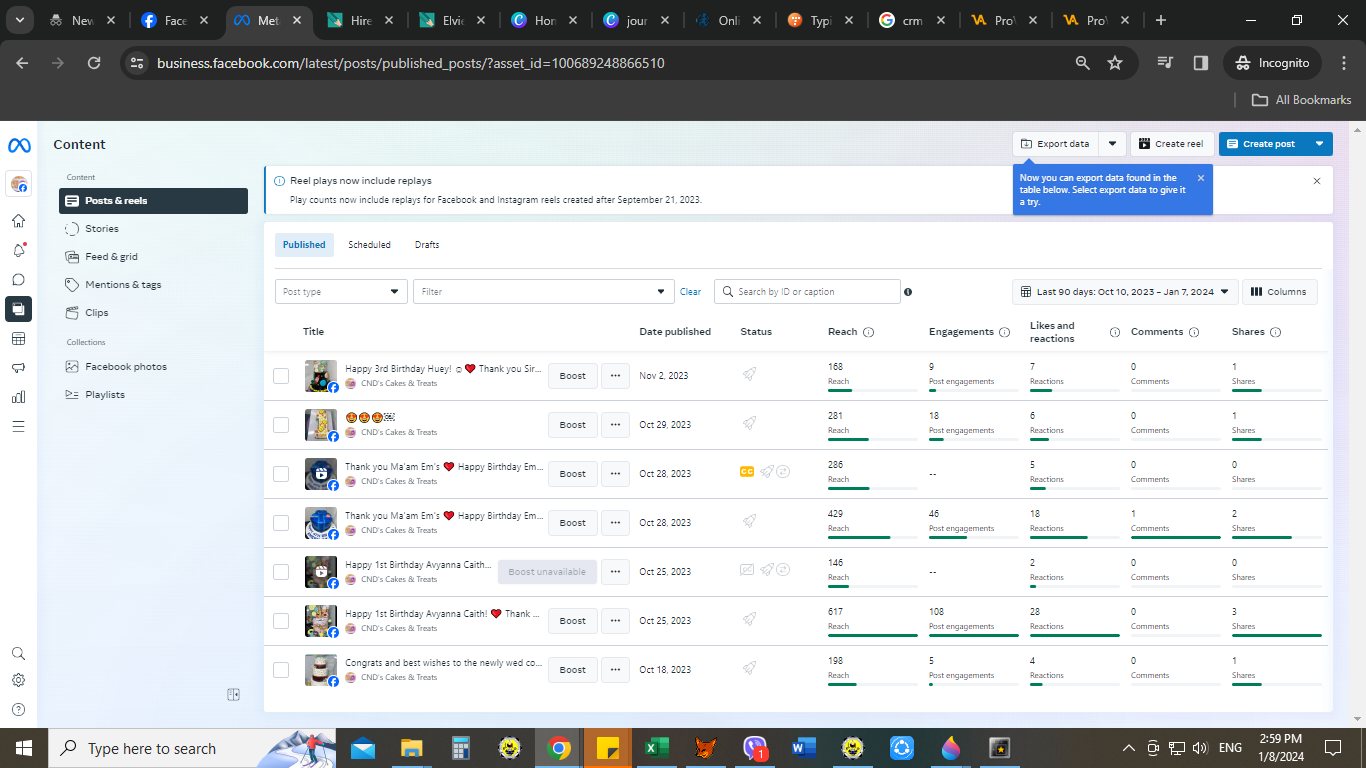
Task: Open the Post type dropdown
Action: (x=341, y=292)
